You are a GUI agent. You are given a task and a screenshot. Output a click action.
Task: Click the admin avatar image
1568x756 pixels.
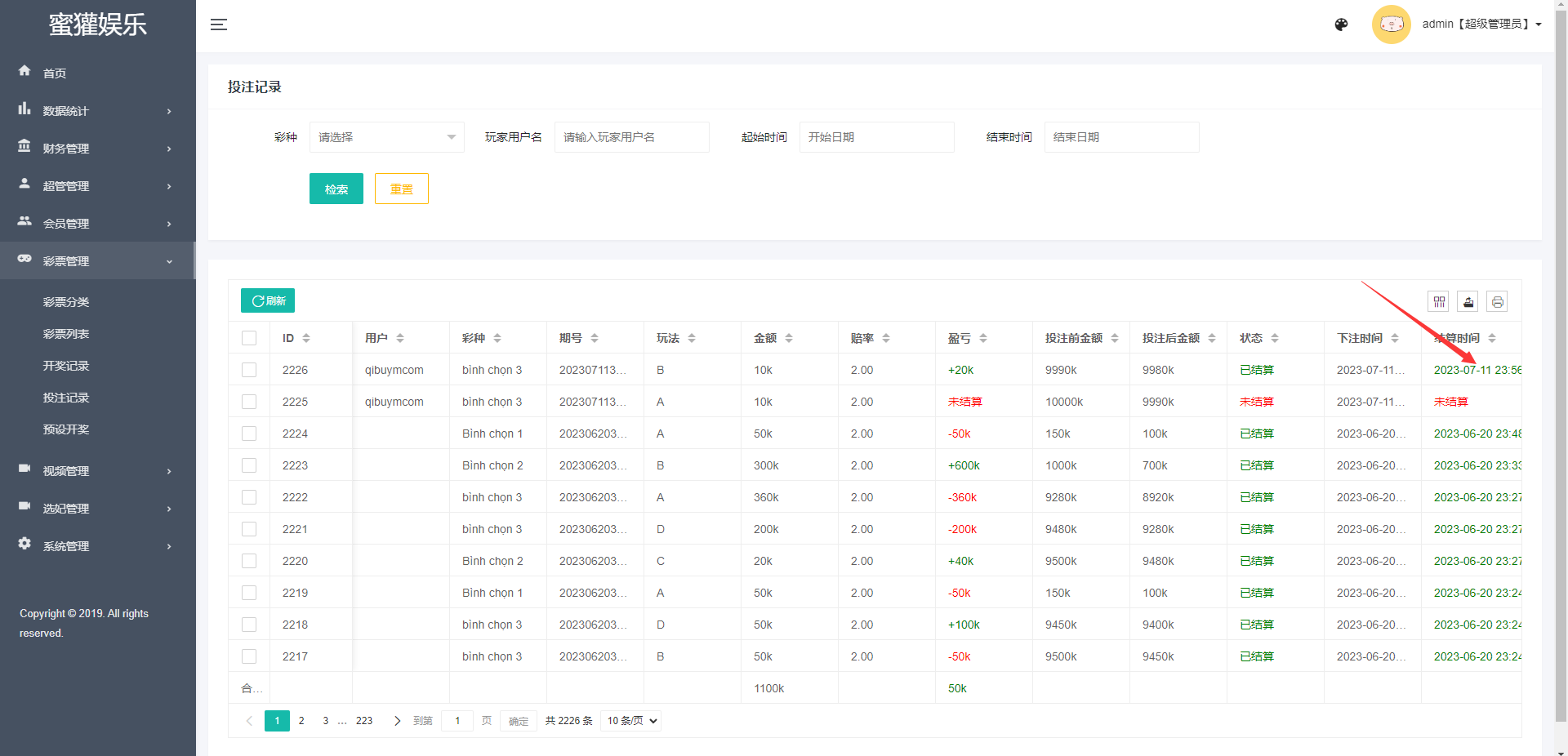[x=1391, y=24]
